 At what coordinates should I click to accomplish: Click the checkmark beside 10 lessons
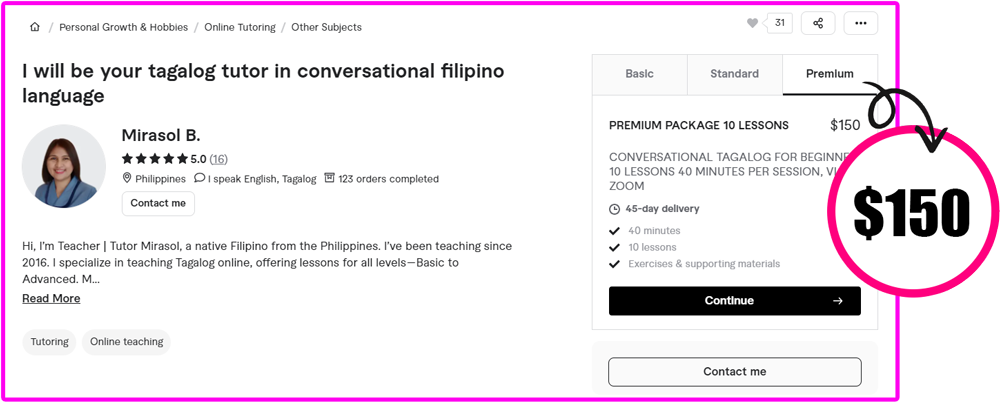pos(615,248)
